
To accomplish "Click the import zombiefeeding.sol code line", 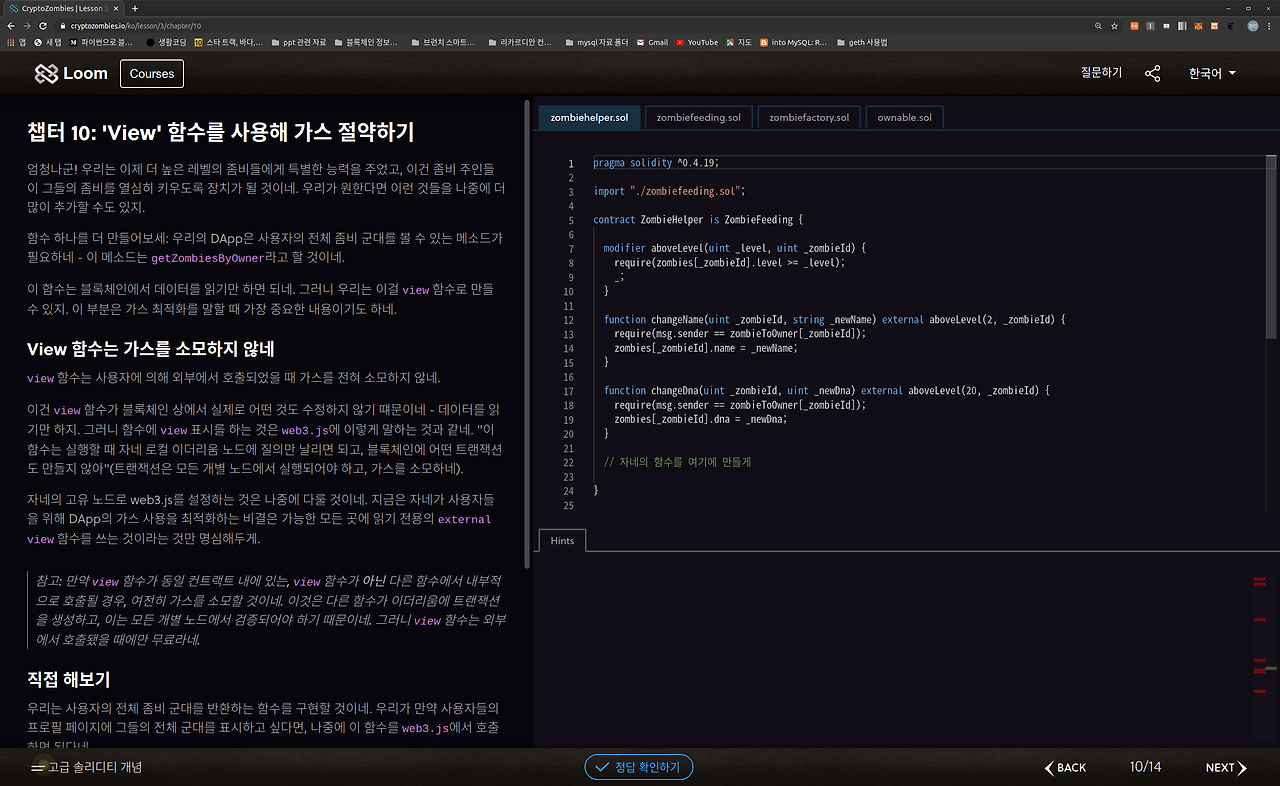I will 669,191.
